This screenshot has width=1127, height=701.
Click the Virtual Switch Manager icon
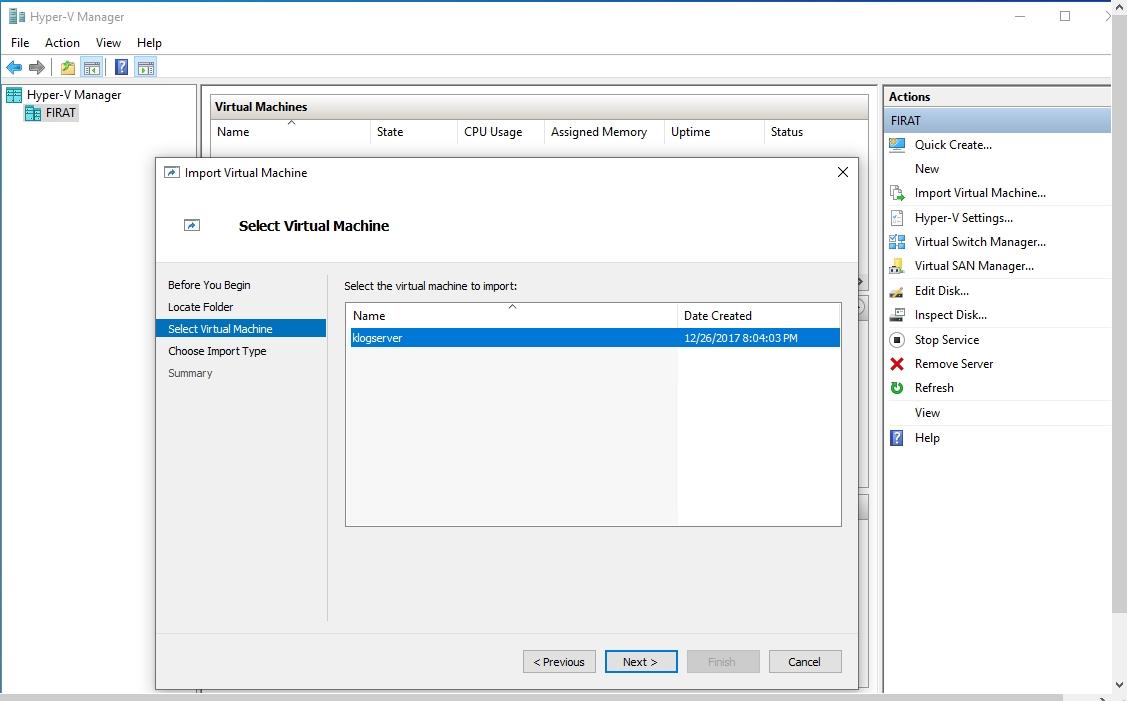(897, 242)
